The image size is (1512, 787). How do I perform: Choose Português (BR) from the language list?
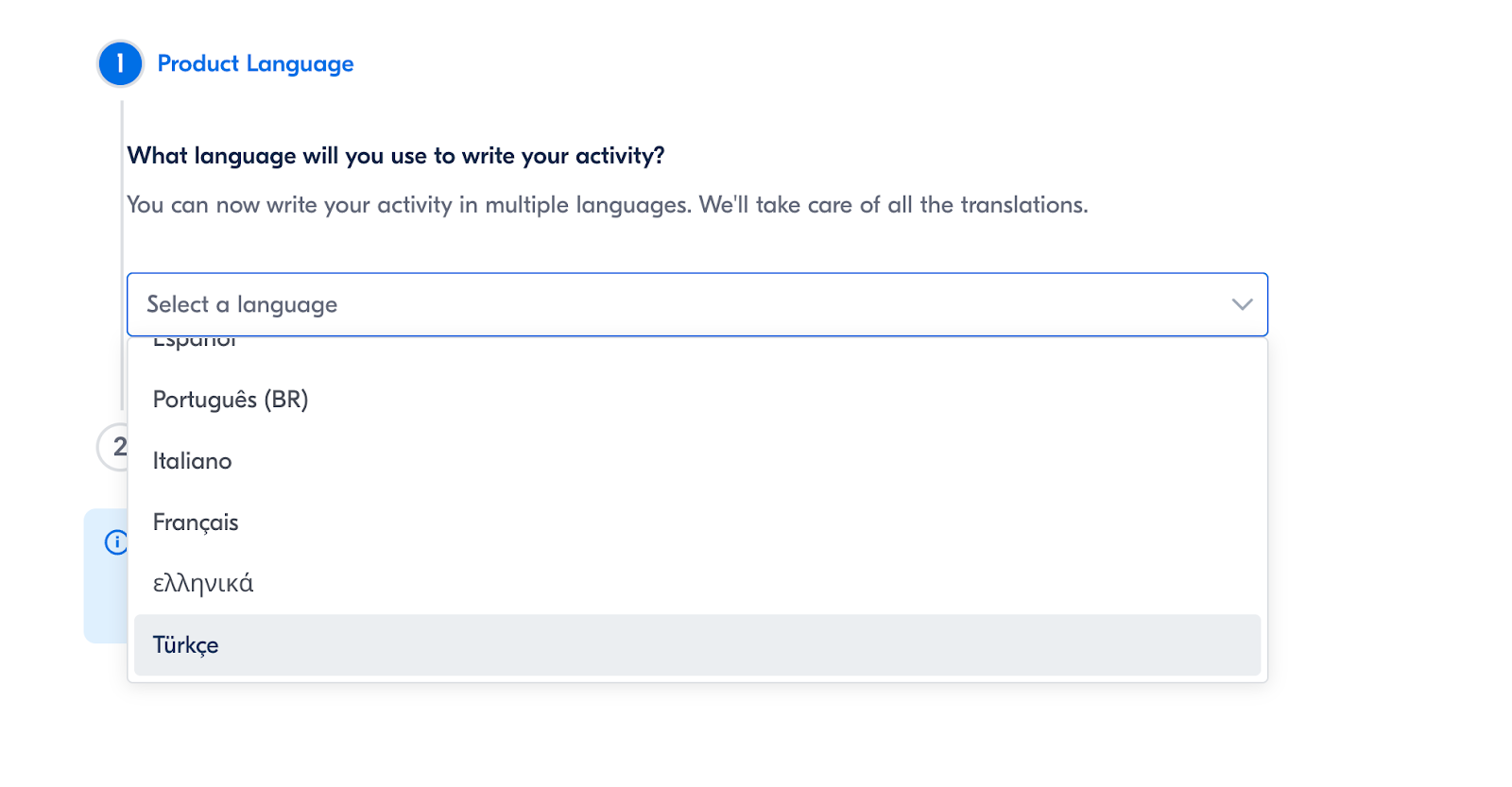[x=231, y=400]
